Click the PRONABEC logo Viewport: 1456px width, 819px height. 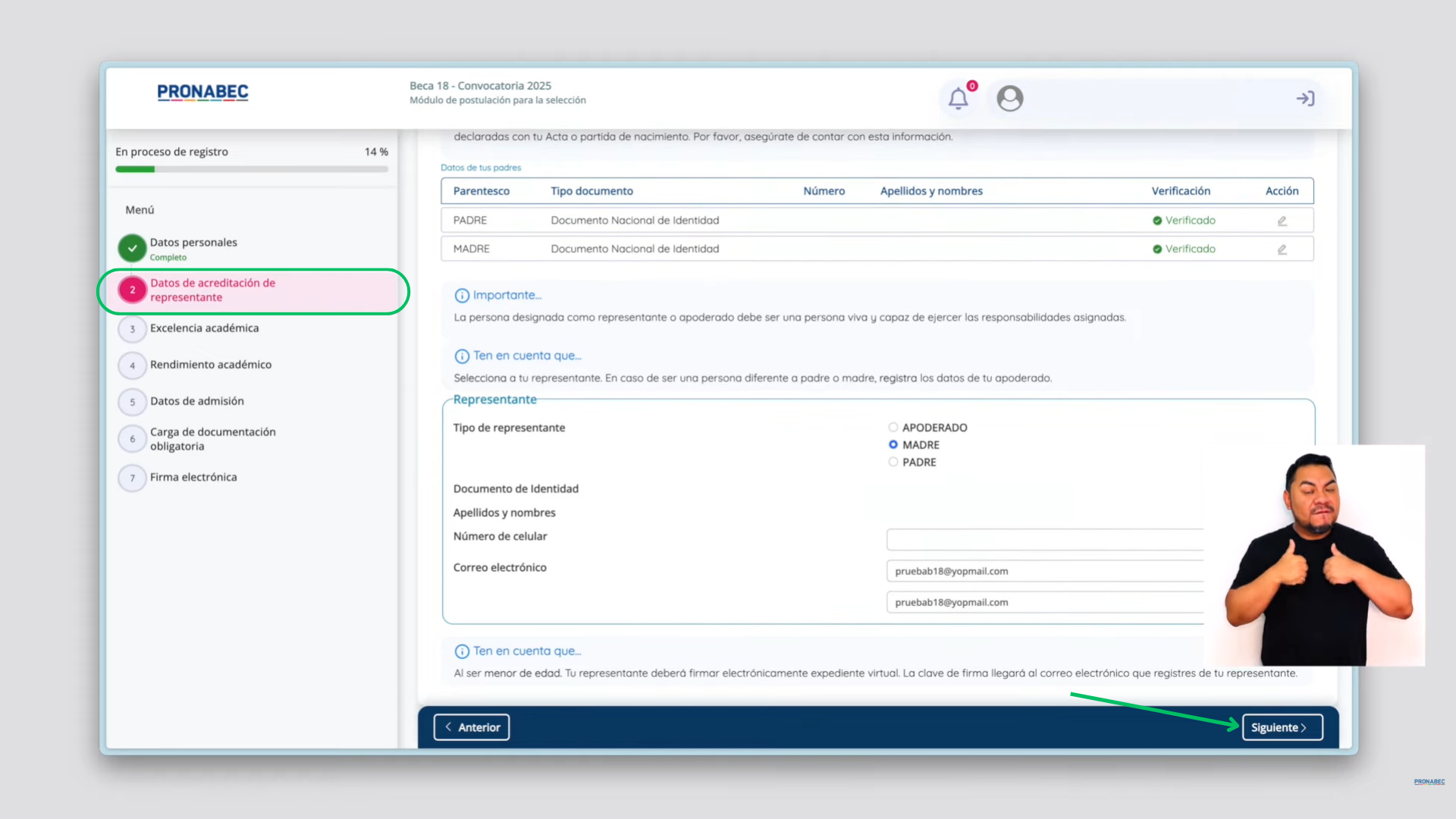point(202,93)
